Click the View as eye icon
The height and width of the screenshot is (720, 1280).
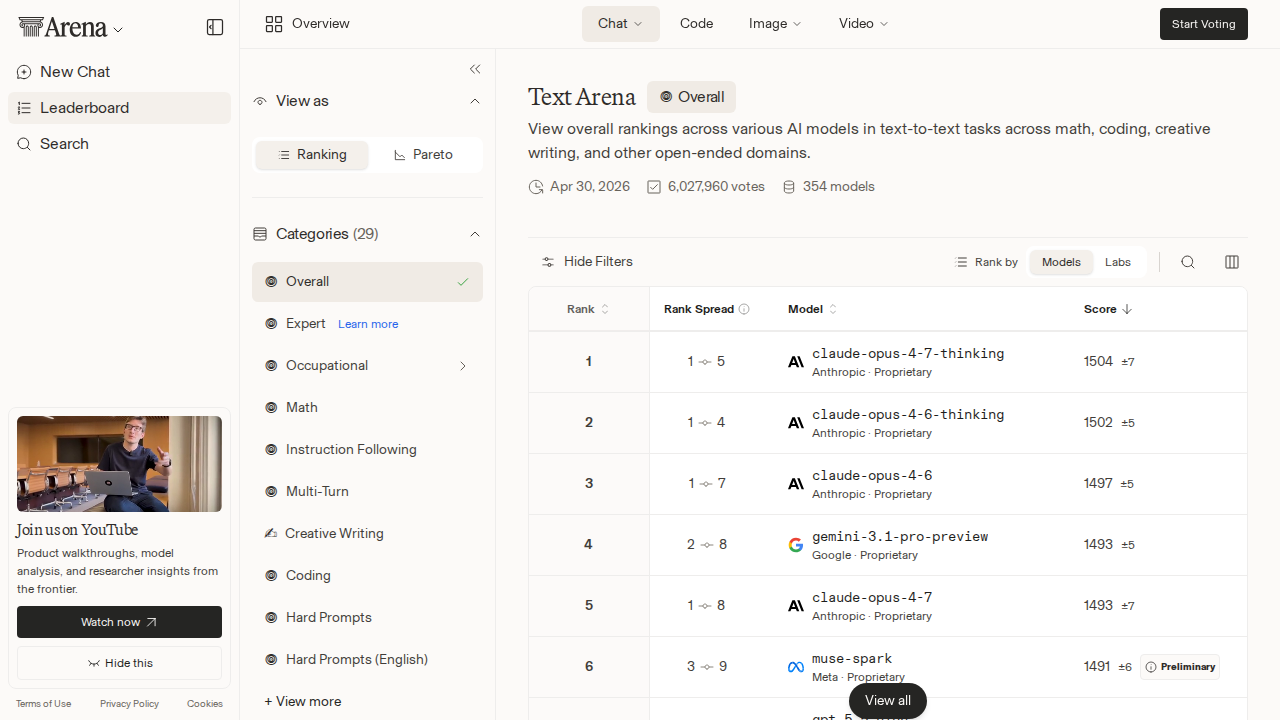pos(260,101)
